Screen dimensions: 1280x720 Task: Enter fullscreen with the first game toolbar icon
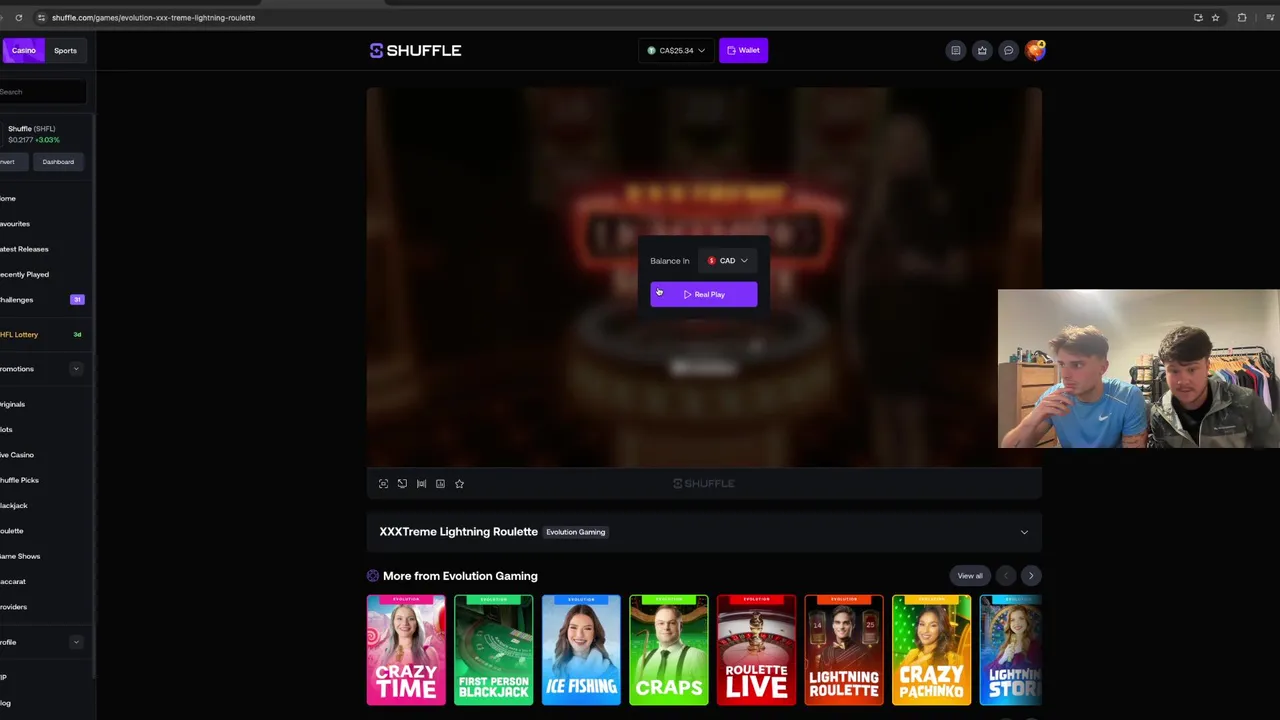[x=383, y=484]
